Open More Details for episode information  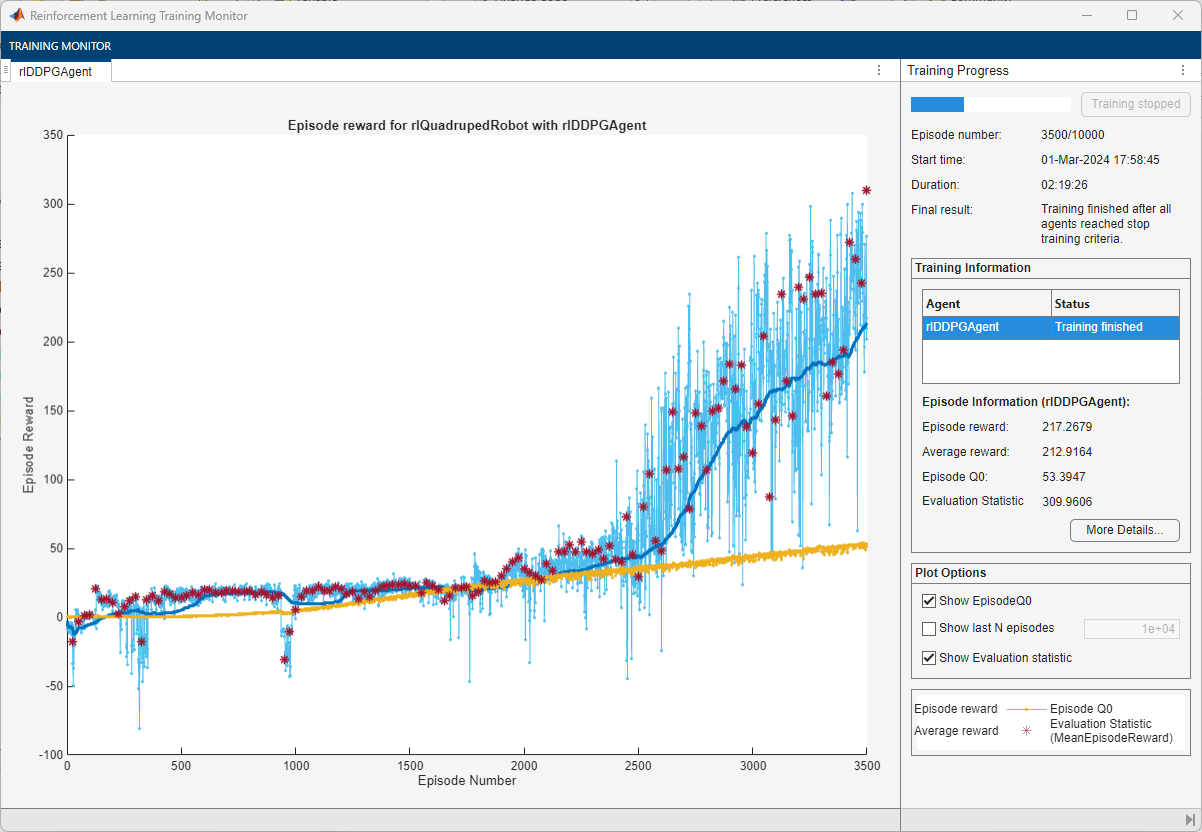point(1124,530)
